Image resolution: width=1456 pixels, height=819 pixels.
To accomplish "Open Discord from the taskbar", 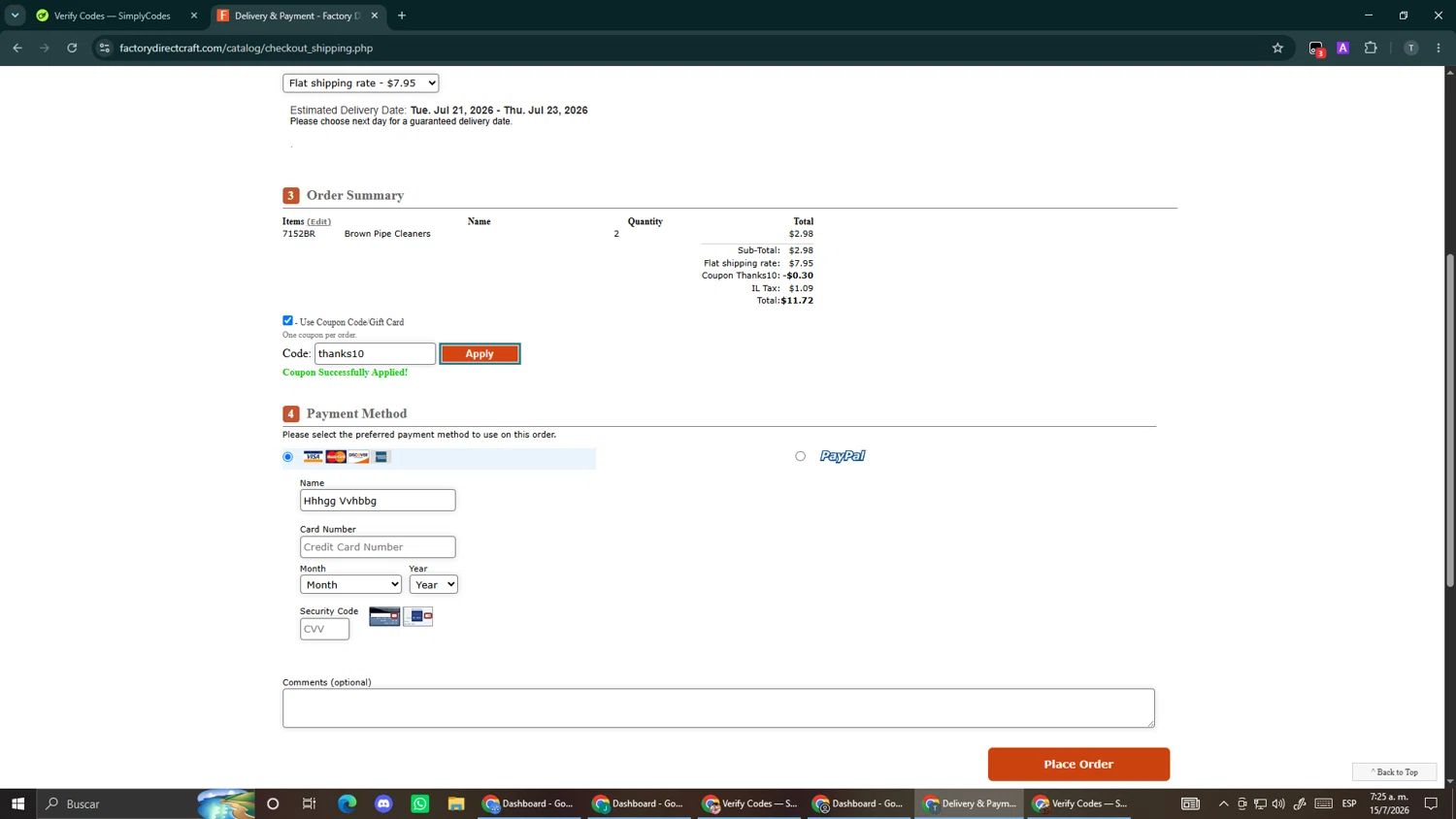I will pyautogui.click(x=383, y=803).
